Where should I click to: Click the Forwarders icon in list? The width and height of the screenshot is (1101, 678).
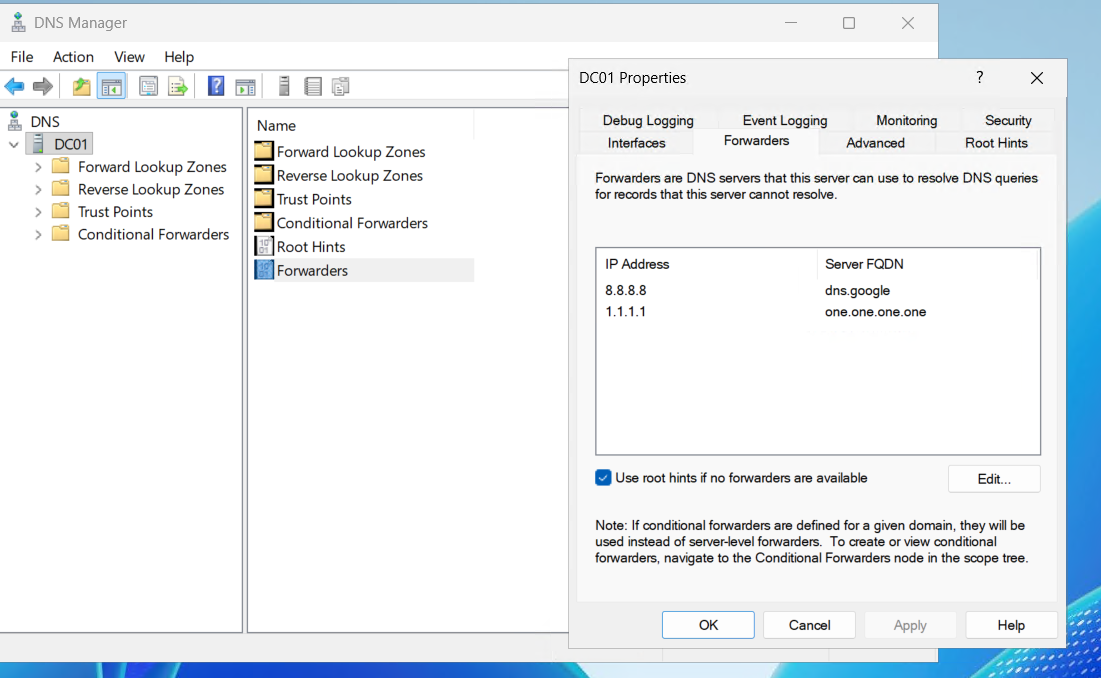click(x=264, y=270)
